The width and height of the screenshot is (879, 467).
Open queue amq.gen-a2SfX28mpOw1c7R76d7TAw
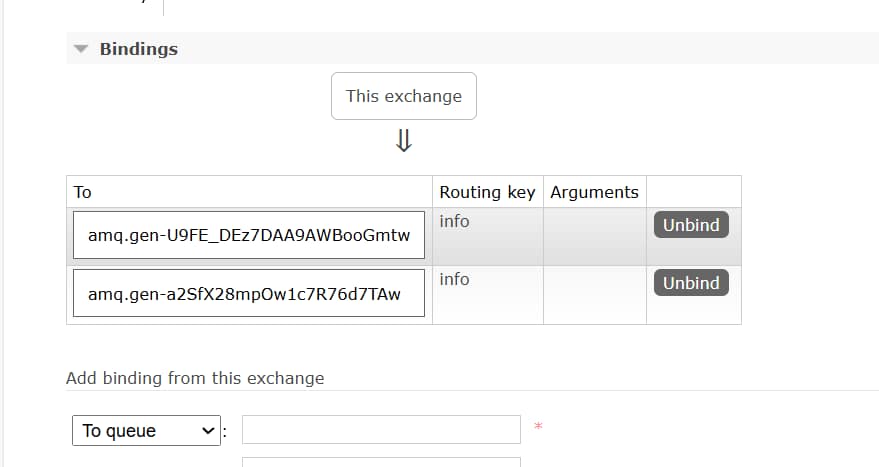coord(249,294)
